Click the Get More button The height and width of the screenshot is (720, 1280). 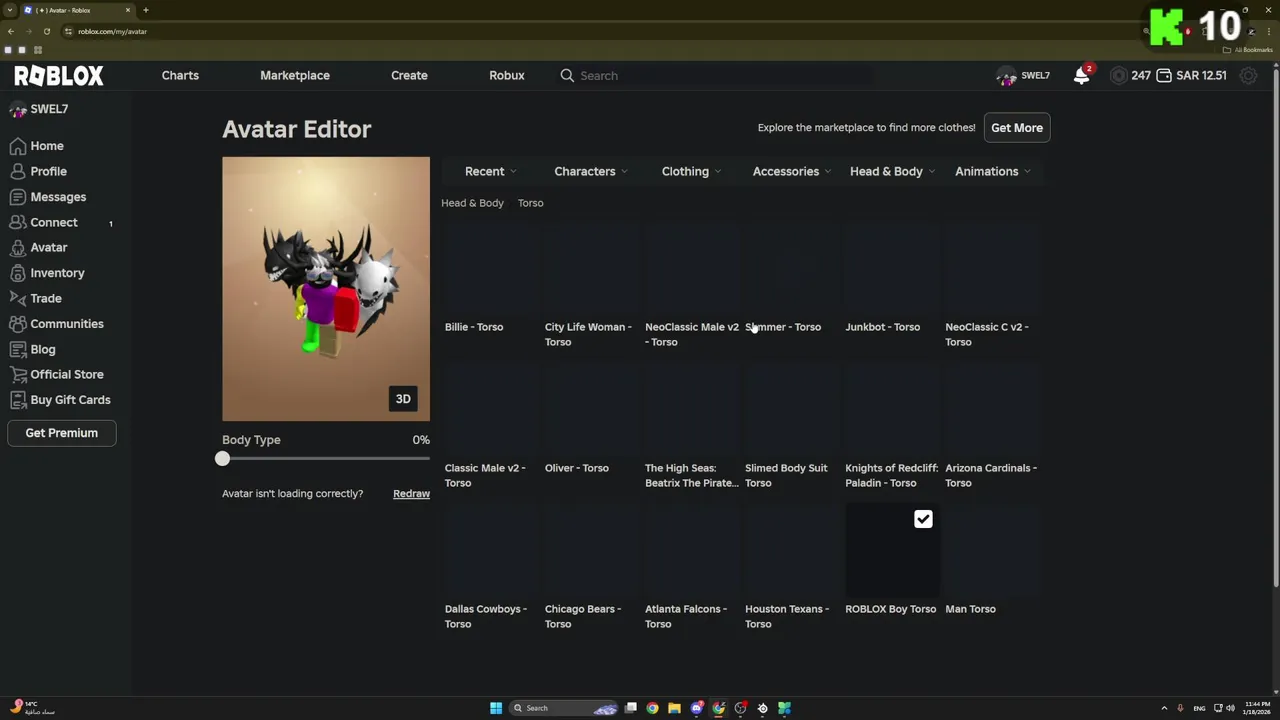tap(1017, 128)
